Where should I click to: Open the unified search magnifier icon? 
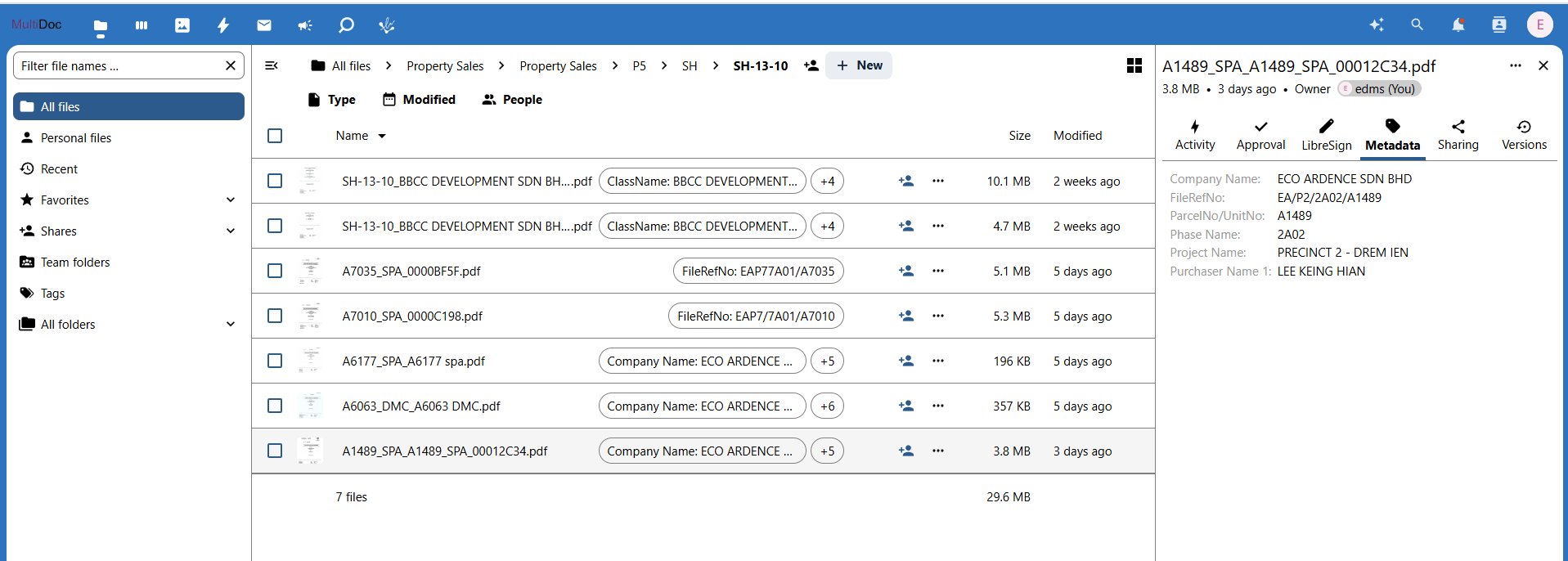click(x=1417, y=25)
